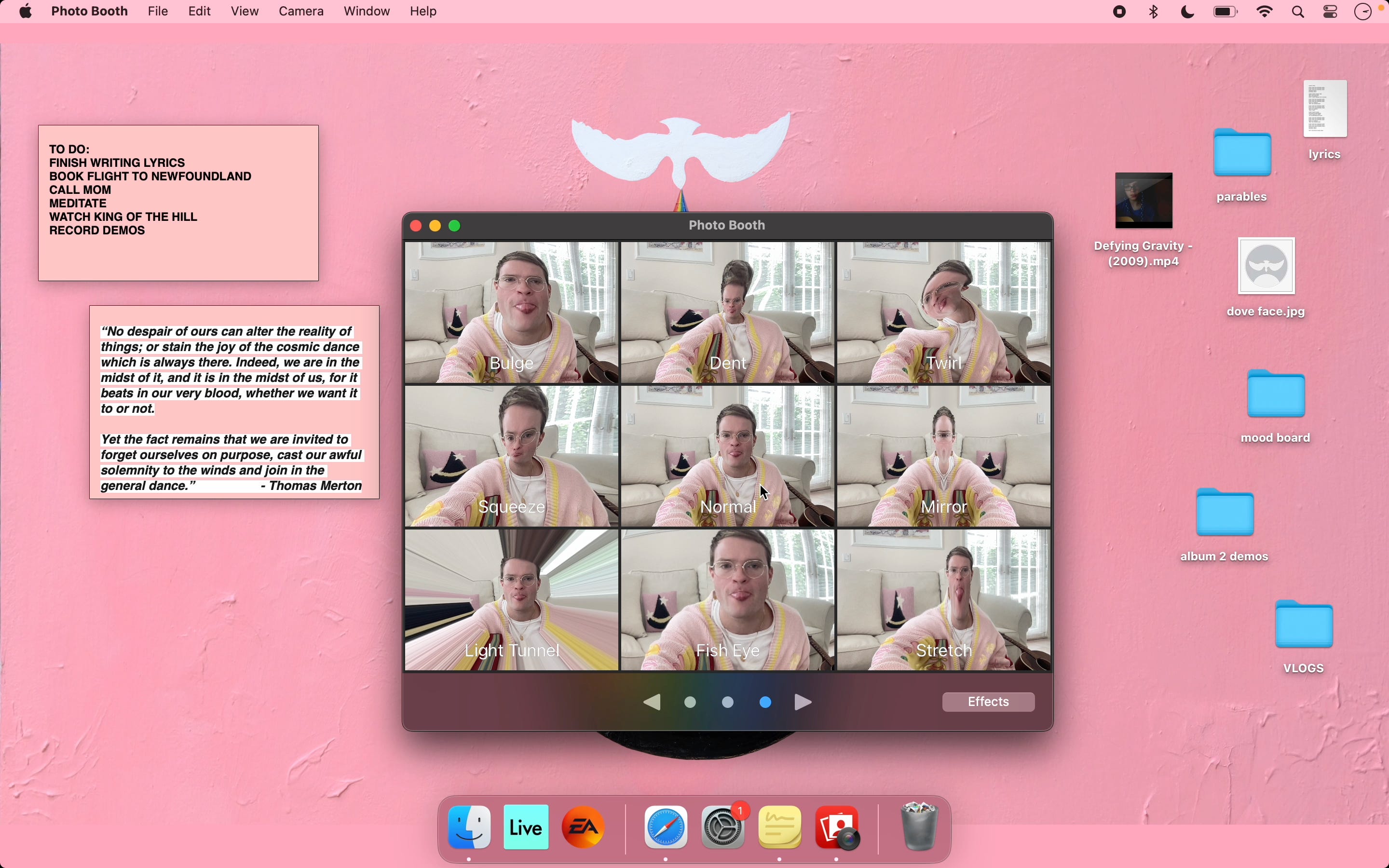Open the Camera menu

pyautogui.click(x=301, y=12)
